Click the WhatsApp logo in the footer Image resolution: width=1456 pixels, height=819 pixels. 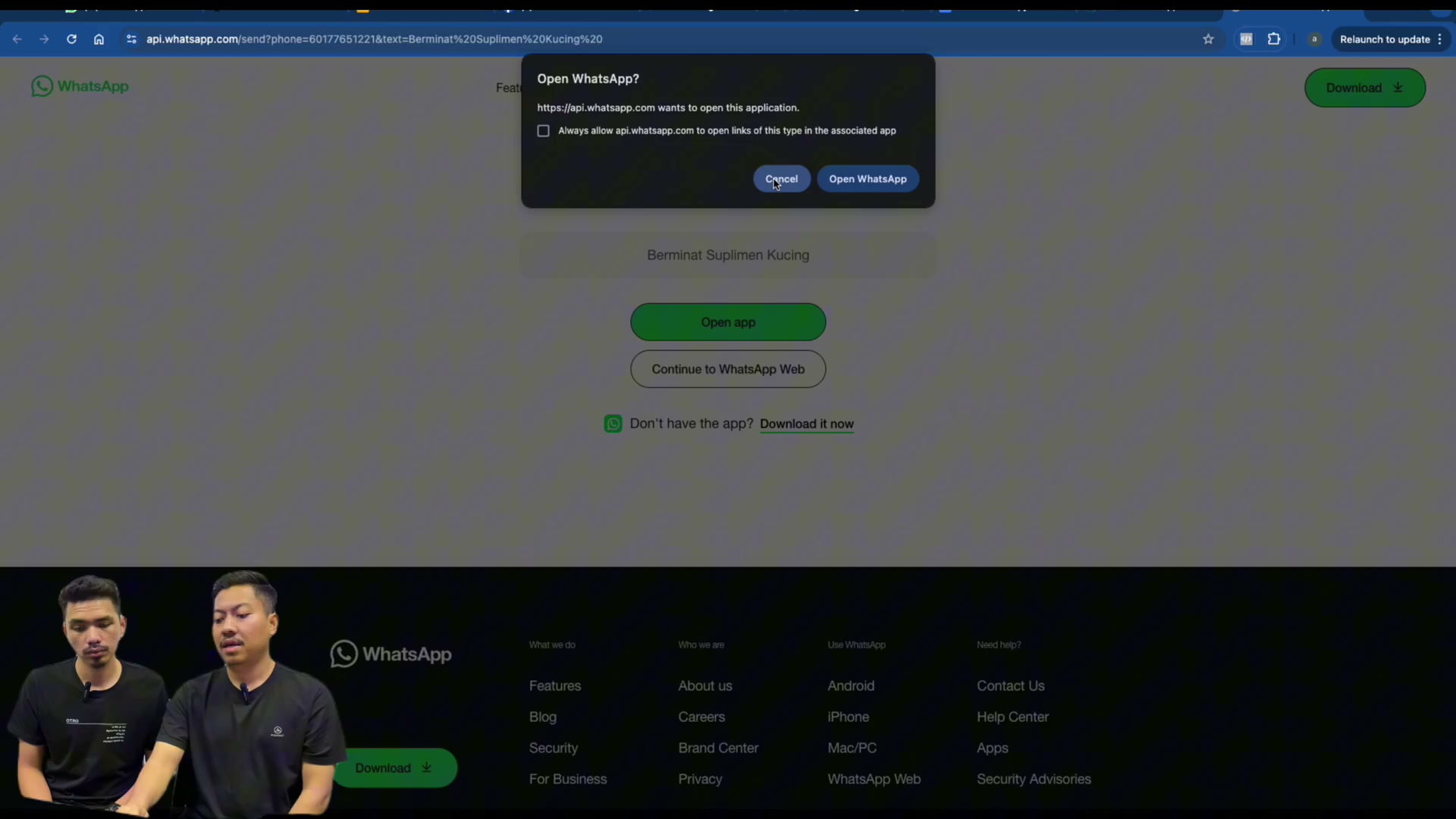click(x=391, y=654)
